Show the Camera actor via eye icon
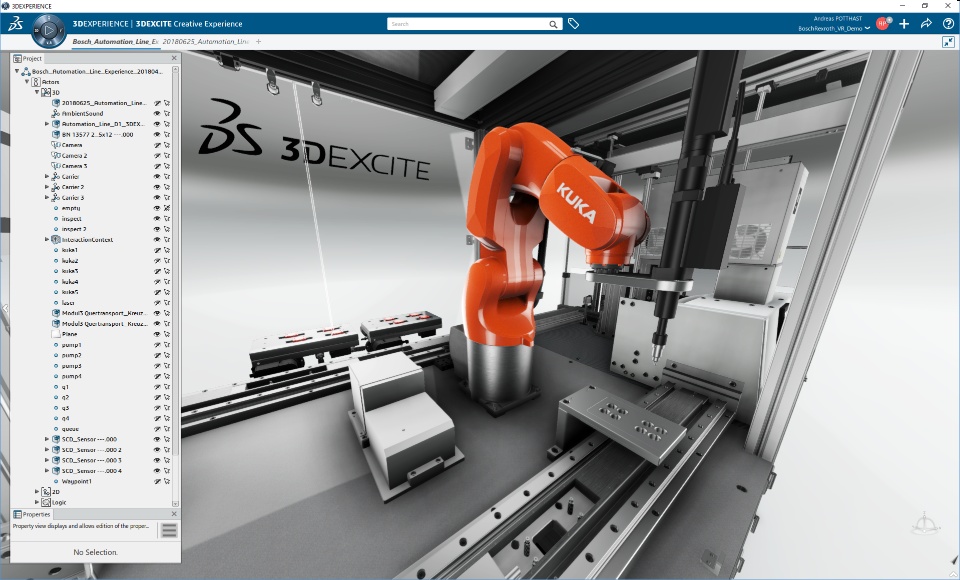The width and height of the screenshot is (960, 580). pos(157,145)
